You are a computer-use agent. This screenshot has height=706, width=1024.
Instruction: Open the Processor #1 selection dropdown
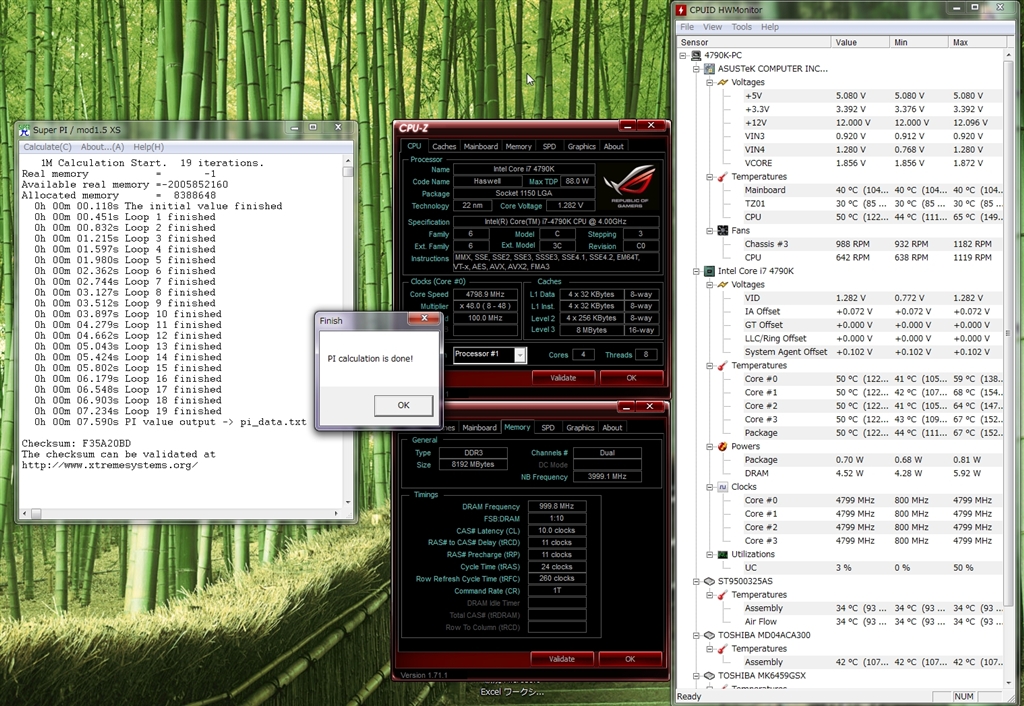[520, 355]
